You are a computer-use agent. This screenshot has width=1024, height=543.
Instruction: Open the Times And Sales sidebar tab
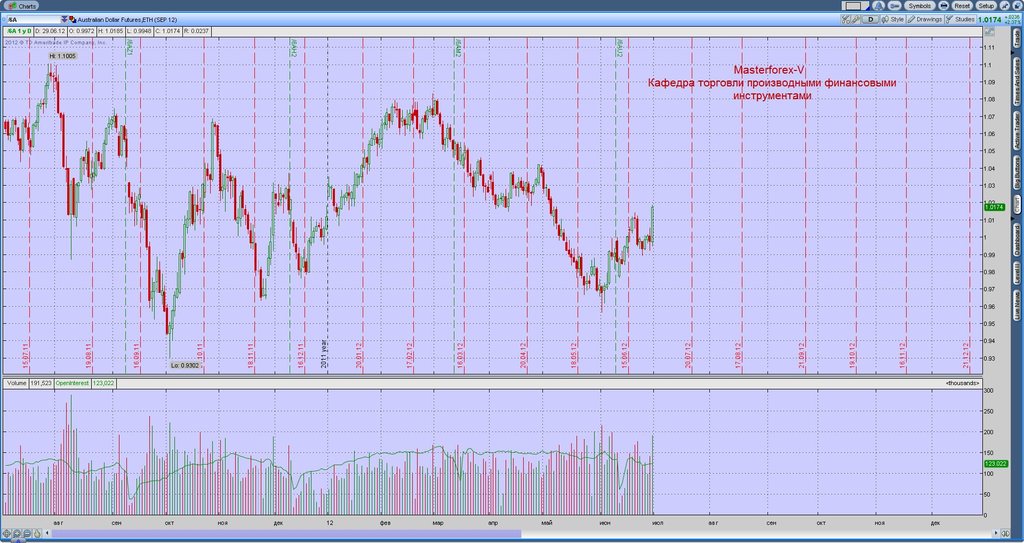pyautogui.click(x=1017, y=82)
